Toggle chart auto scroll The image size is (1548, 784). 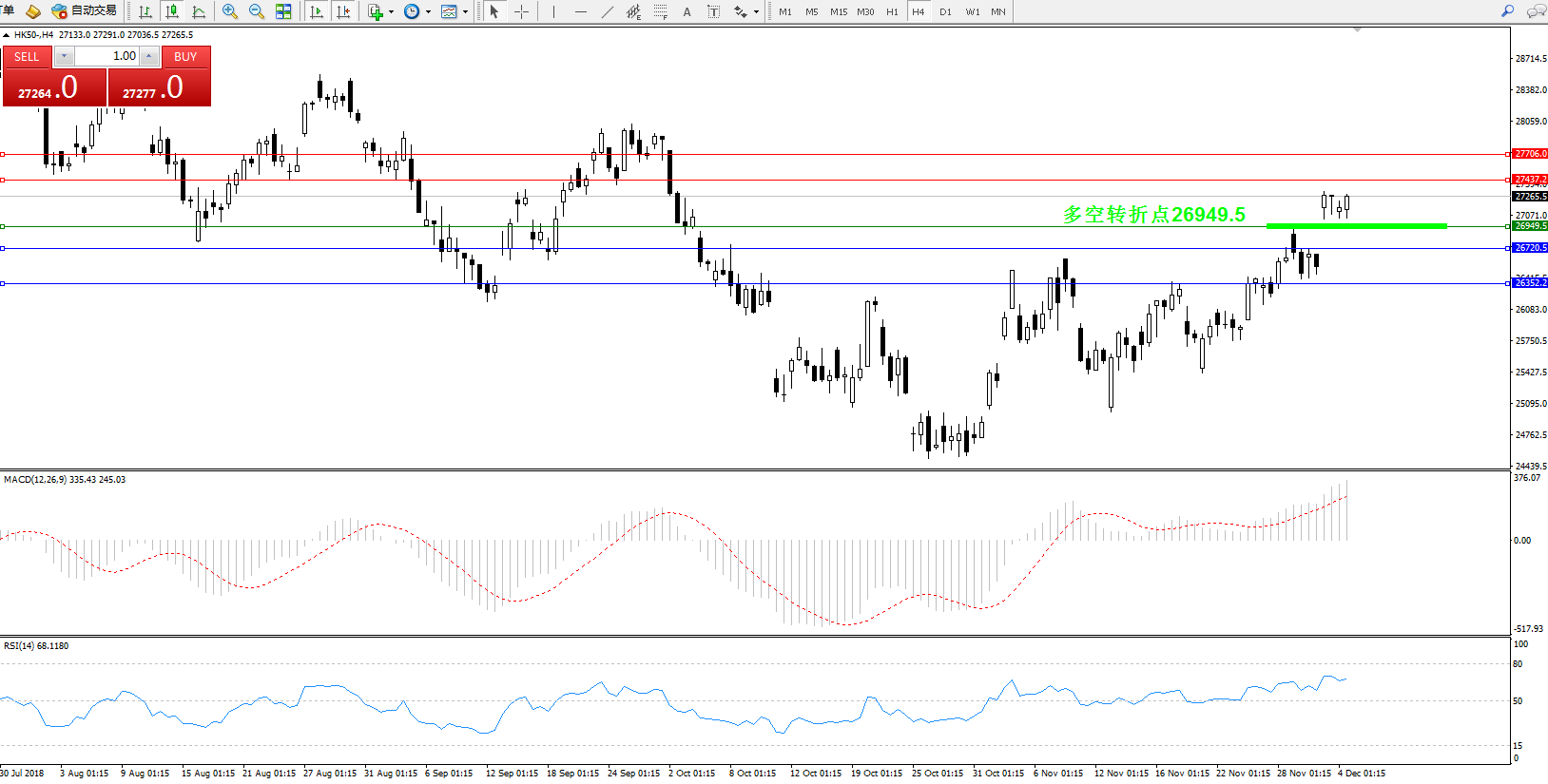pyautogui.click(x=317, y=11)
